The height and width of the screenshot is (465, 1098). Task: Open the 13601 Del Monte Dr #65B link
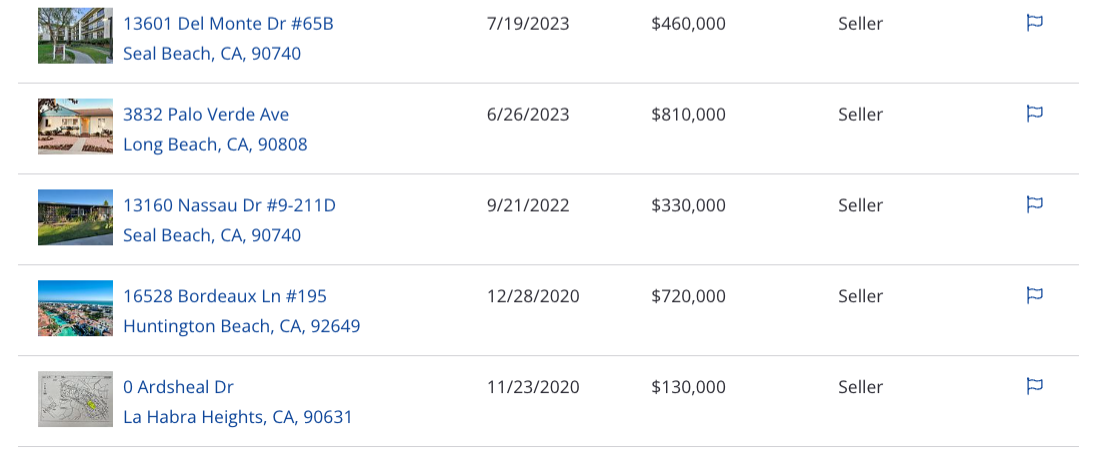click(228, 24)
